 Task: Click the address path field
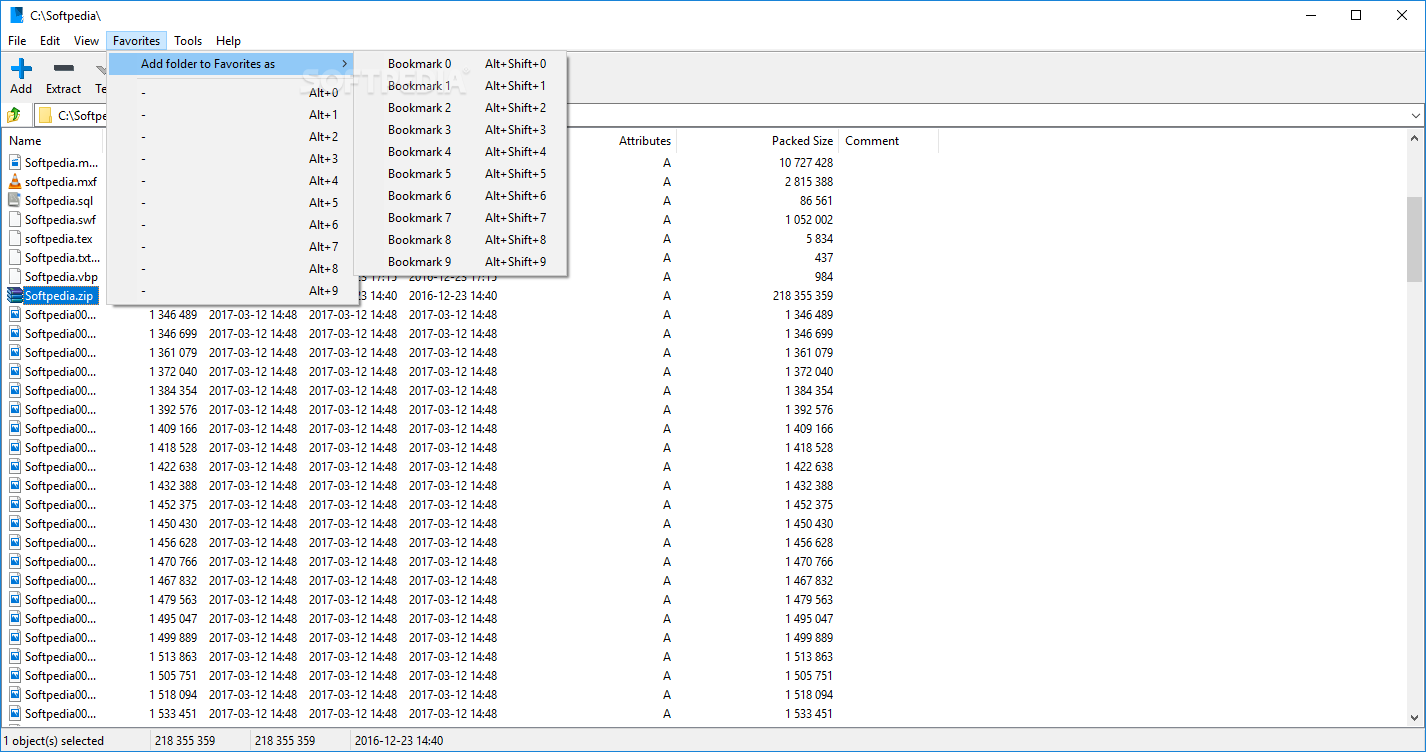click(728, 116)
